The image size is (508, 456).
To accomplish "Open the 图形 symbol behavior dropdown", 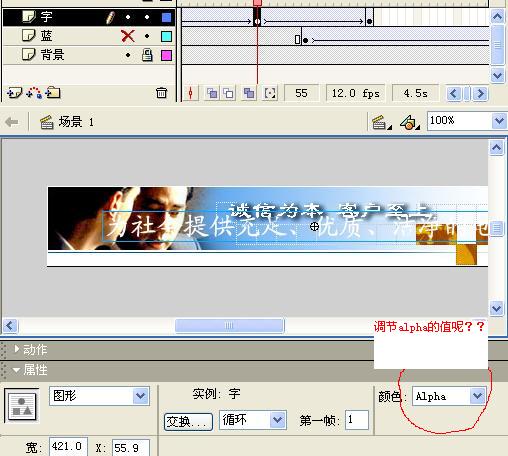I will [x=140, y=396].
